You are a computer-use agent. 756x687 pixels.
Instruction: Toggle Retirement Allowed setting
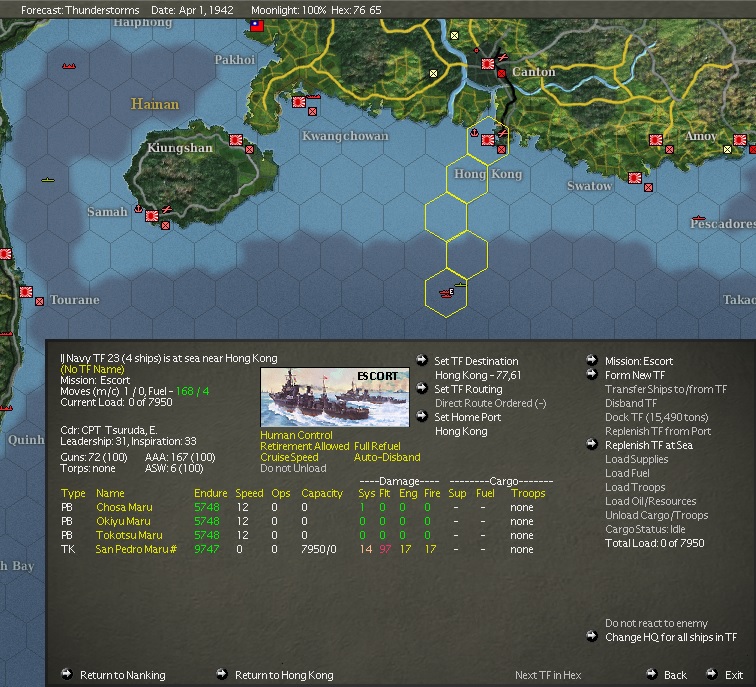tap(304, 446)
